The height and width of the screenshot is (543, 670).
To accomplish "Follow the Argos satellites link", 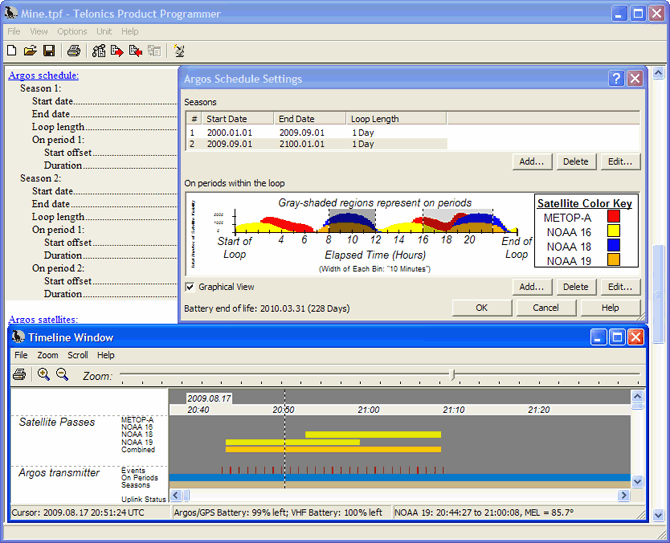I will 43,319.
